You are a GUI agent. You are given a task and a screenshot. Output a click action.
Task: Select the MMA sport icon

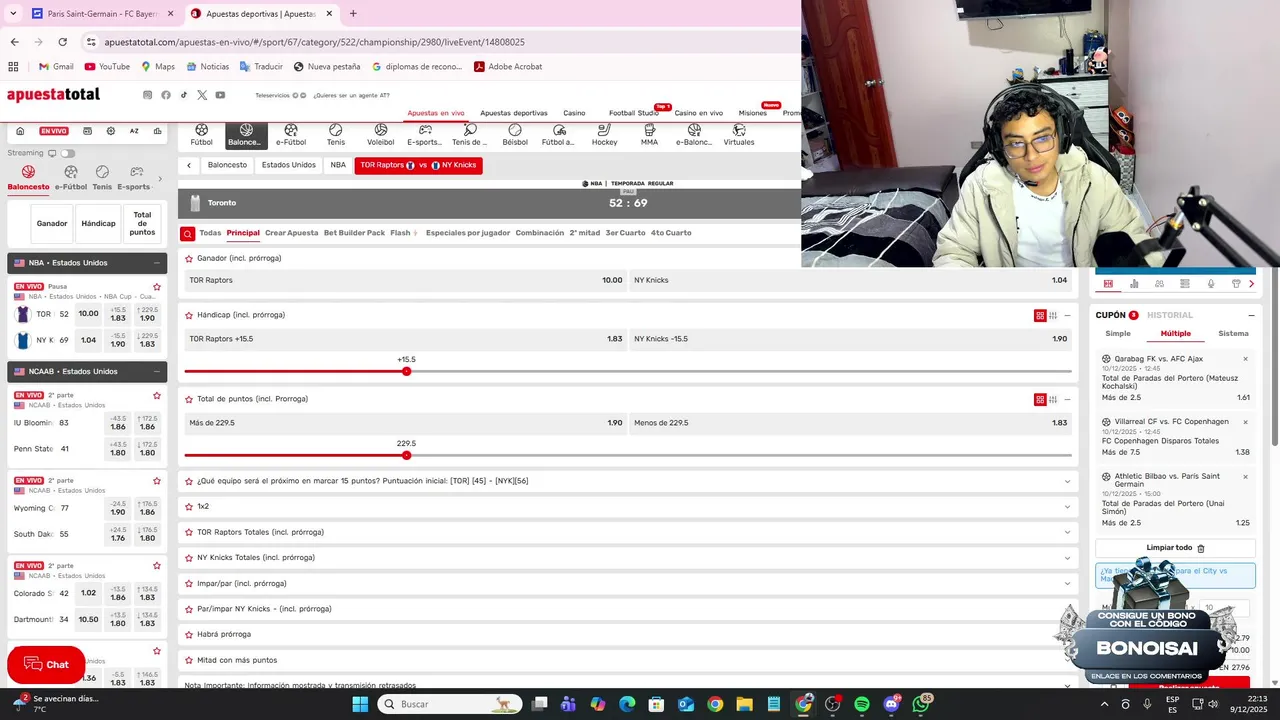point(649,134)
